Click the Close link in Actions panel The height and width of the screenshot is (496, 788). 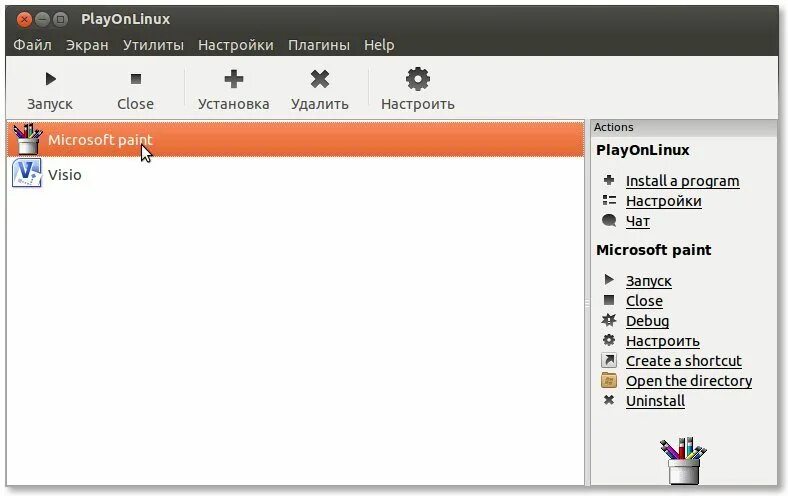pos(644,301)
